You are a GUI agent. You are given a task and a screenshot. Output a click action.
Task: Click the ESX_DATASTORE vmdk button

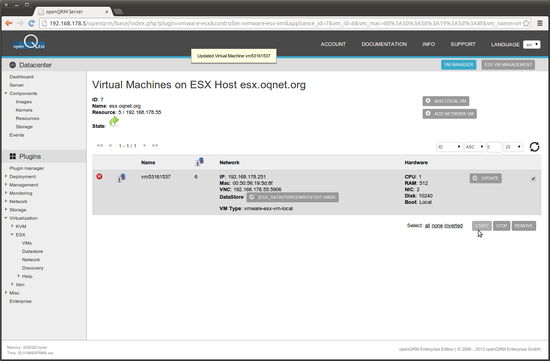click(293, 197)
